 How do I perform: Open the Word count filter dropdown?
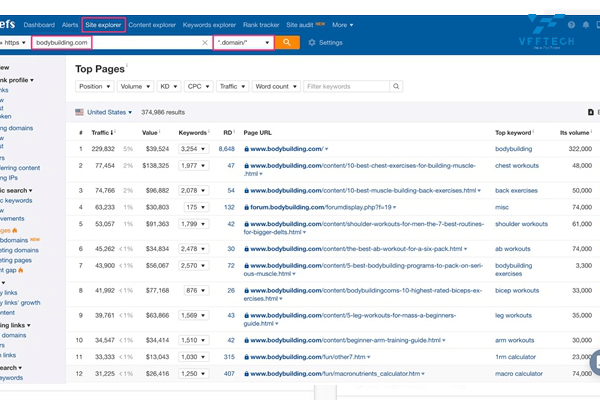(x=276, y=87)
